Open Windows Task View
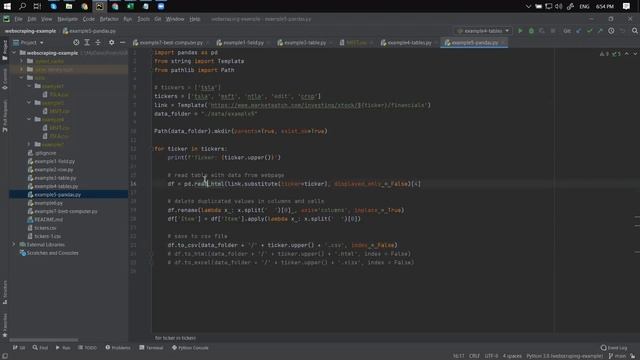The image size is (640, 360). tap(37, 6)
